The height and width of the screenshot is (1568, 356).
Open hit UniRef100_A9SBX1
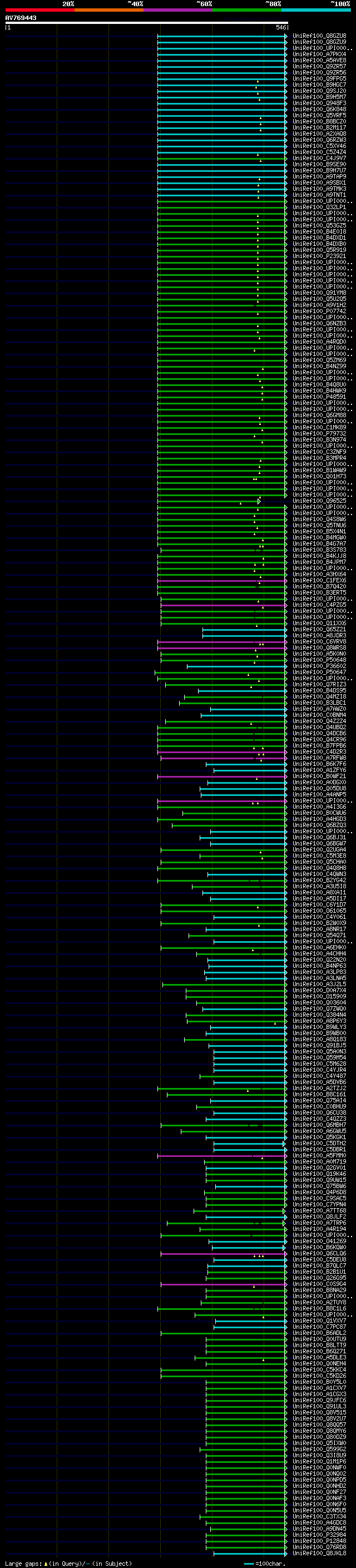(319, 182)
